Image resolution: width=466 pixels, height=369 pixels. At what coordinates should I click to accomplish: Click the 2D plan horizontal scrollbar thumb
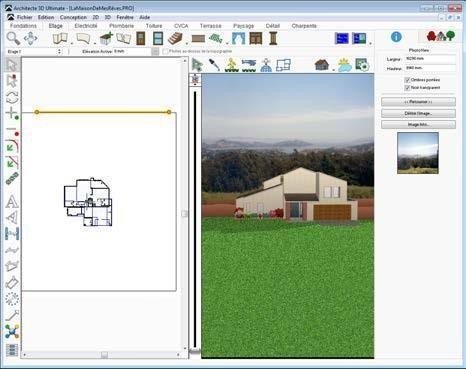(x=104, y=355)
